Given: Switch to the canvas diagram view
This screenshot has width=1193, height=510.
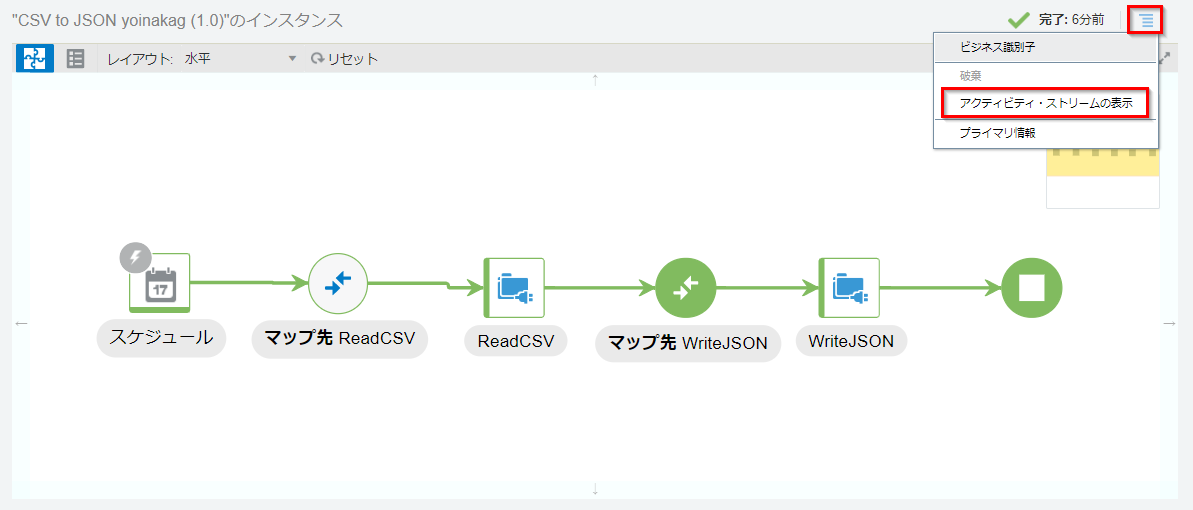Looking at the screenshot, I should (x=35, y=59).
